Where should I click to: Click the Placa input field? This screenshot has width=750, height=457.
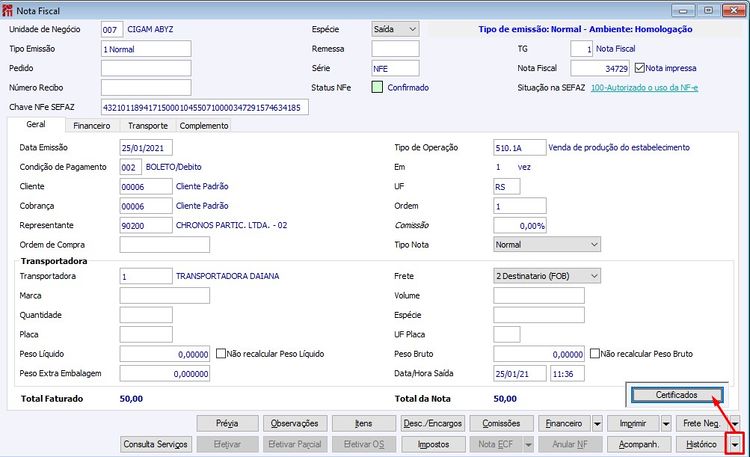coord(146,334)
